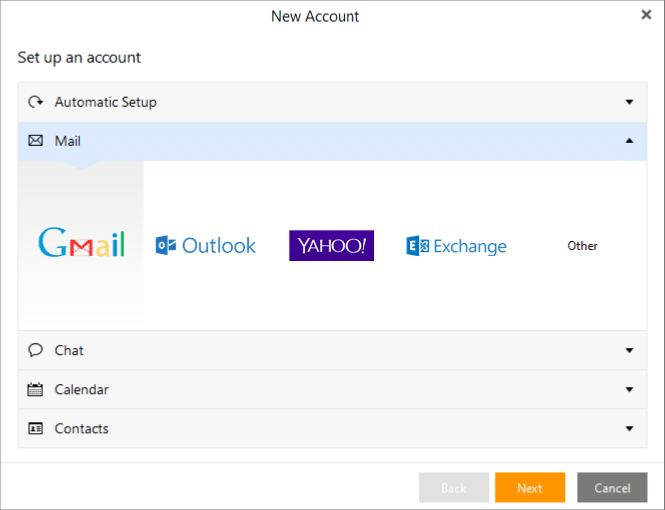Choose the Other mail provider option
The image size is (665, 510).
(582, 246)
